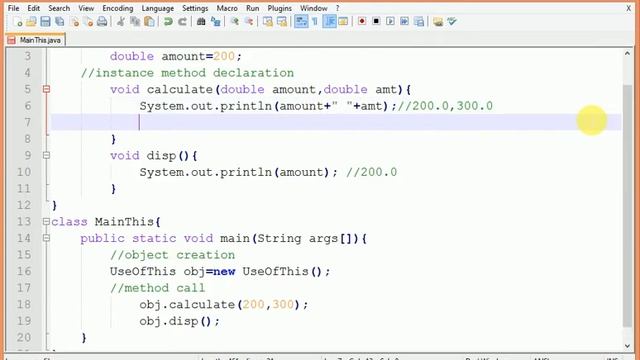This screenshot has height=360, width=640.
Task: Toggle show all characters pilcrow icon
Action: [315, 22]
